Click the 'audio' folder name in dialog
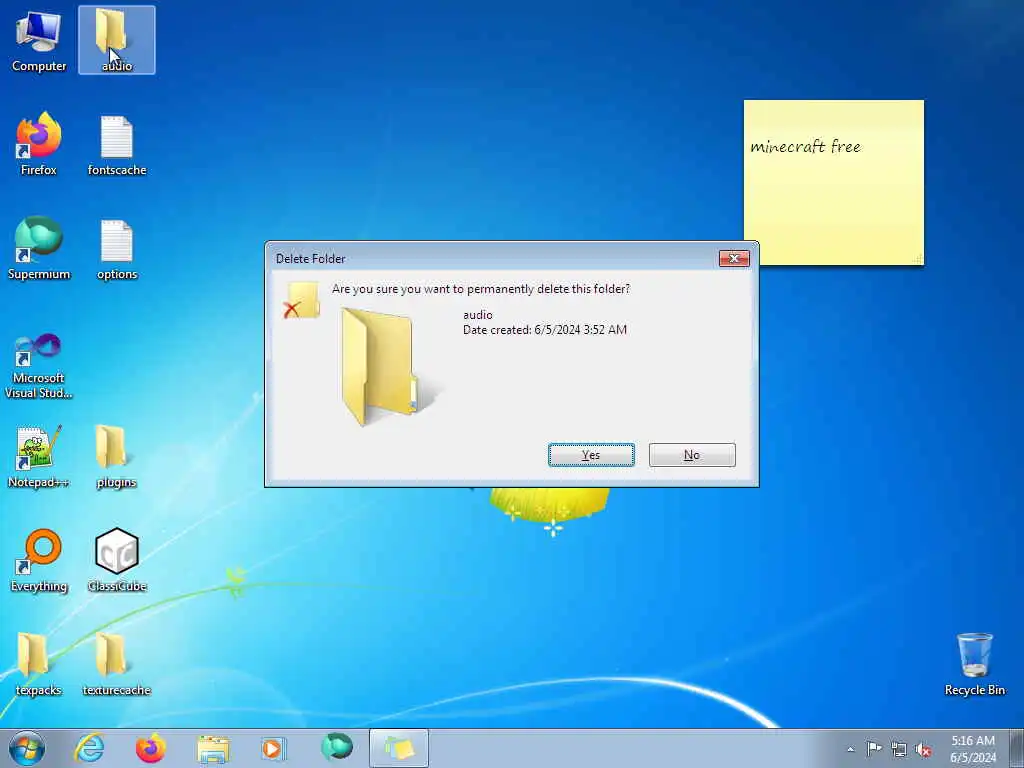Image resolution: width=1024 pixels, height=768 pixels. click(477, 315)
